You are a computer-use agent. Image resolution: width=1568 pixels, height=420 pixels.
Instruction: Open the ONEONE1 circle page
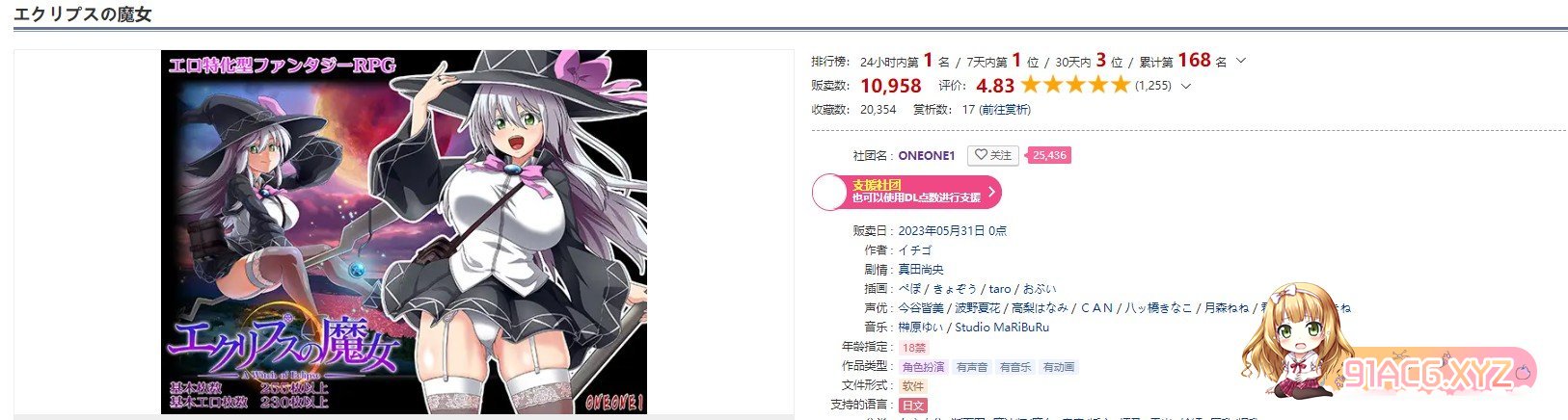(x=926, y=155)
